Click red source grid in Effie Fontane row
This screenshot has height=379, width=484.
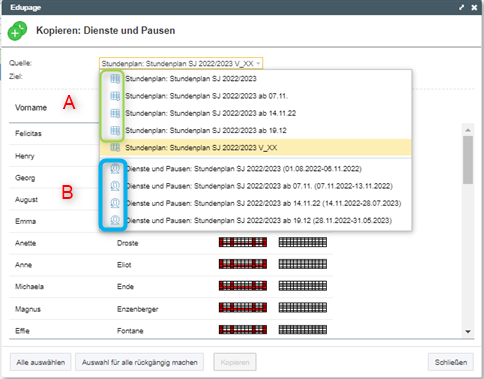pos(243,330)
